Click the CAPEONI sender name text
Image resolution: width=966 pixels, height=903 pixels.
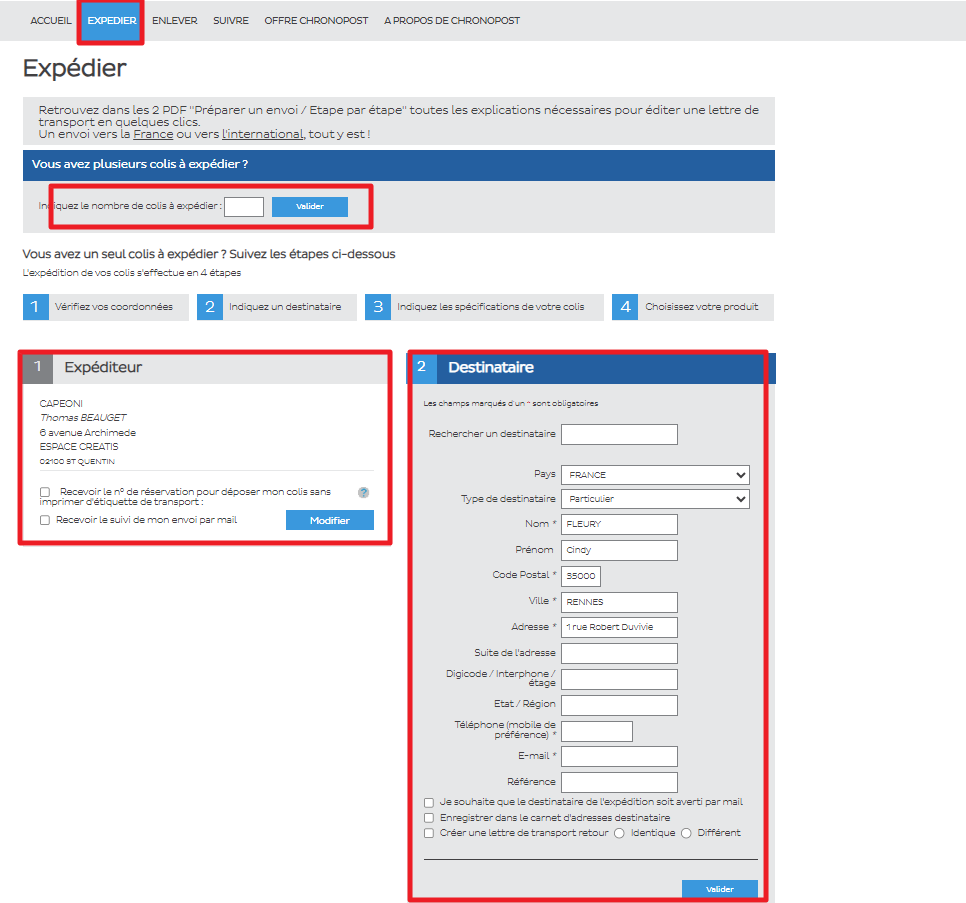61,403
